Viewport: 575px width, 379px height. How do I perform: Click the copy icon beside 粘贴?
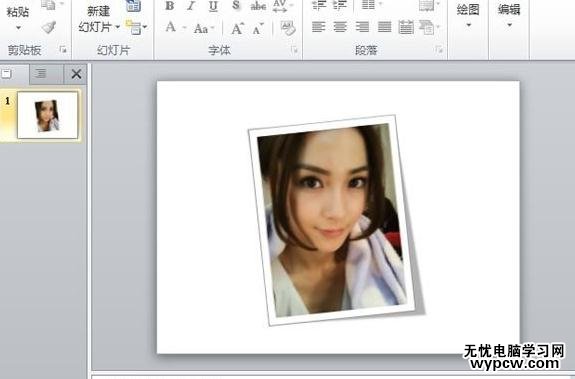[x=49, y=5]
